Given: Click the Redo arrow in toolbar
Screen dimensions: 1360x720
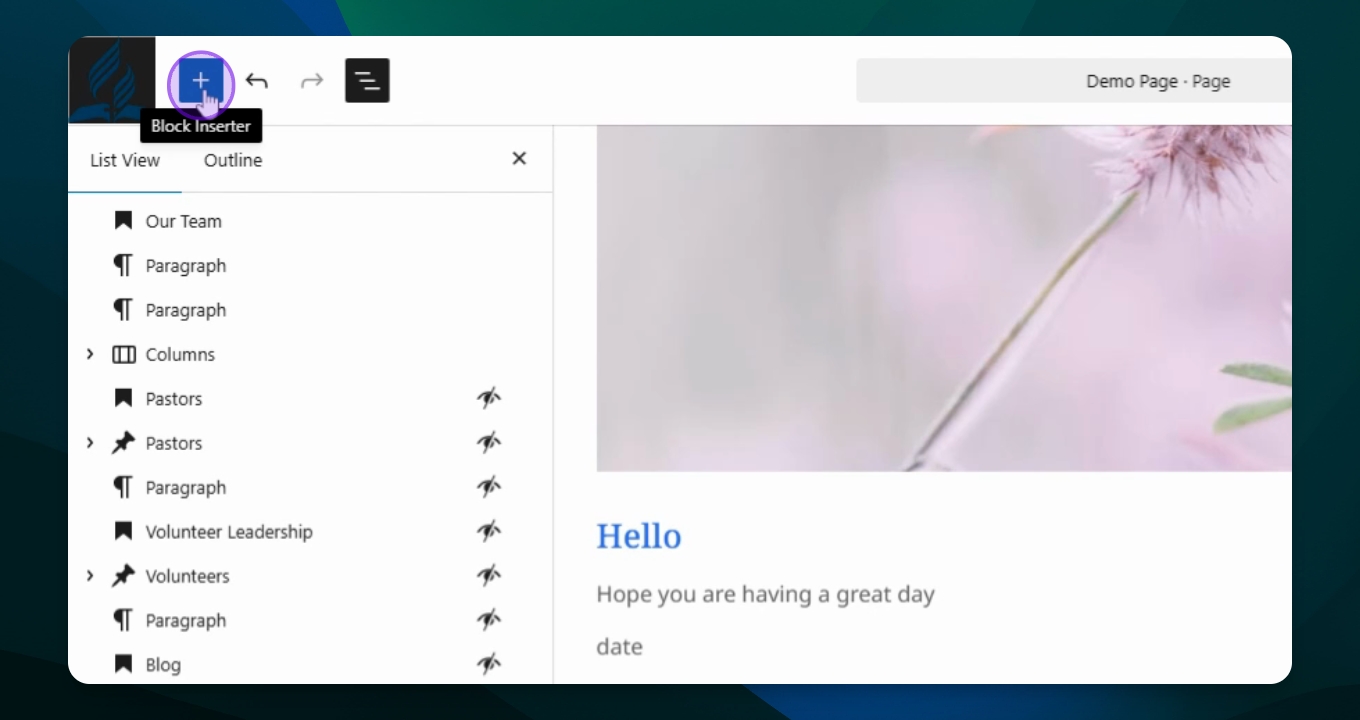Looking at the screenshot, I should [x=312, y=81].
